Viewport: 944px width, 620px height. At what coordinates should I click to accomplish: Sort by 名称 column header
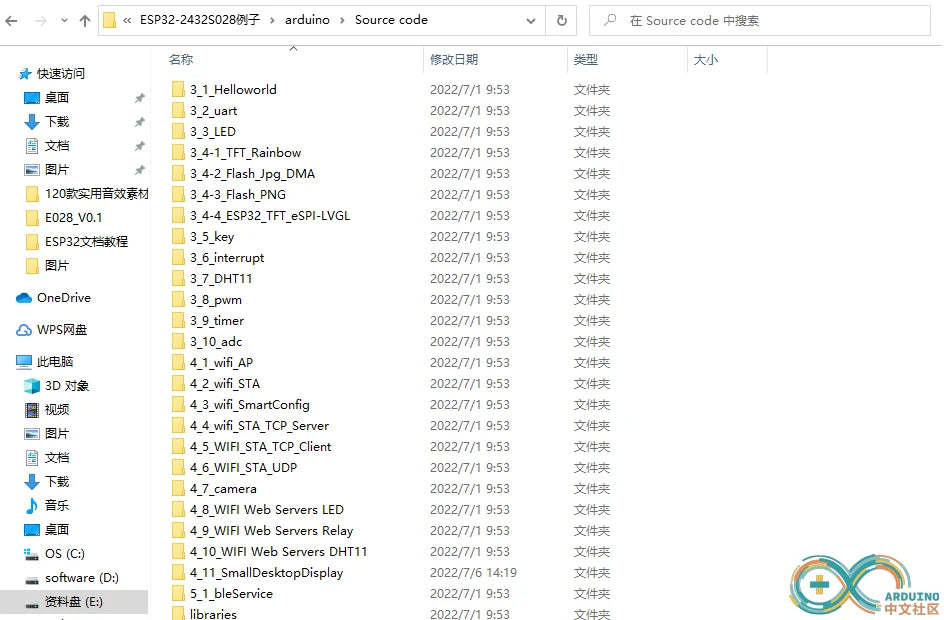181,60
